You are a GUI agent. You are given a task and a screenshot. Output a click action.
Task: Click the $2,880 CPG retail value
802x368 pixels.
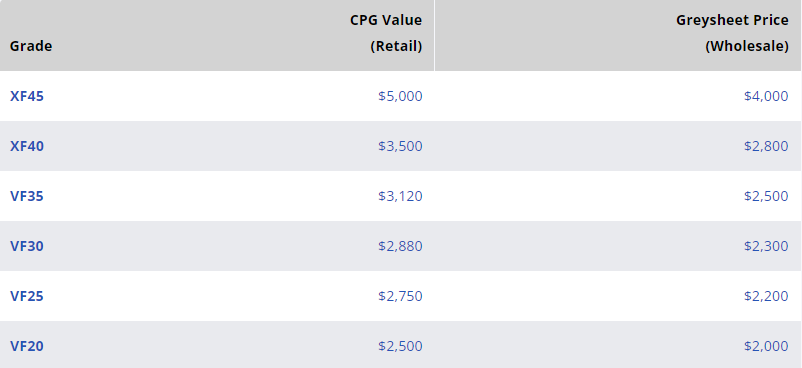tap(400, 246)
